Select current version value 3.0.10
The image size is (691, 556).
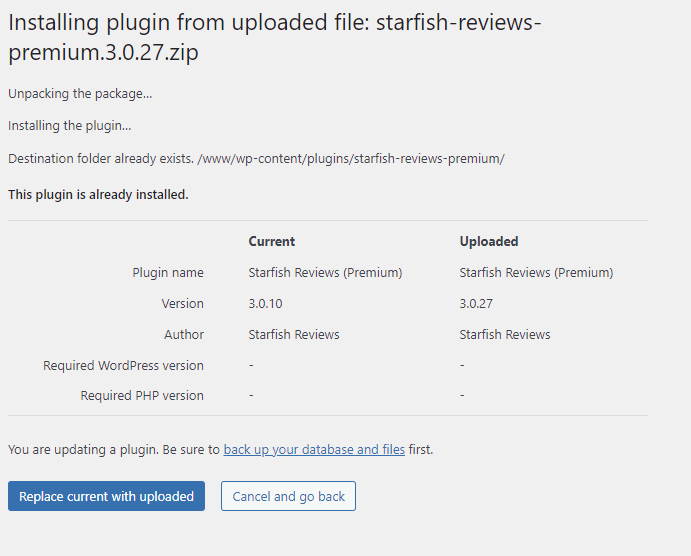(x=265, y=304)
